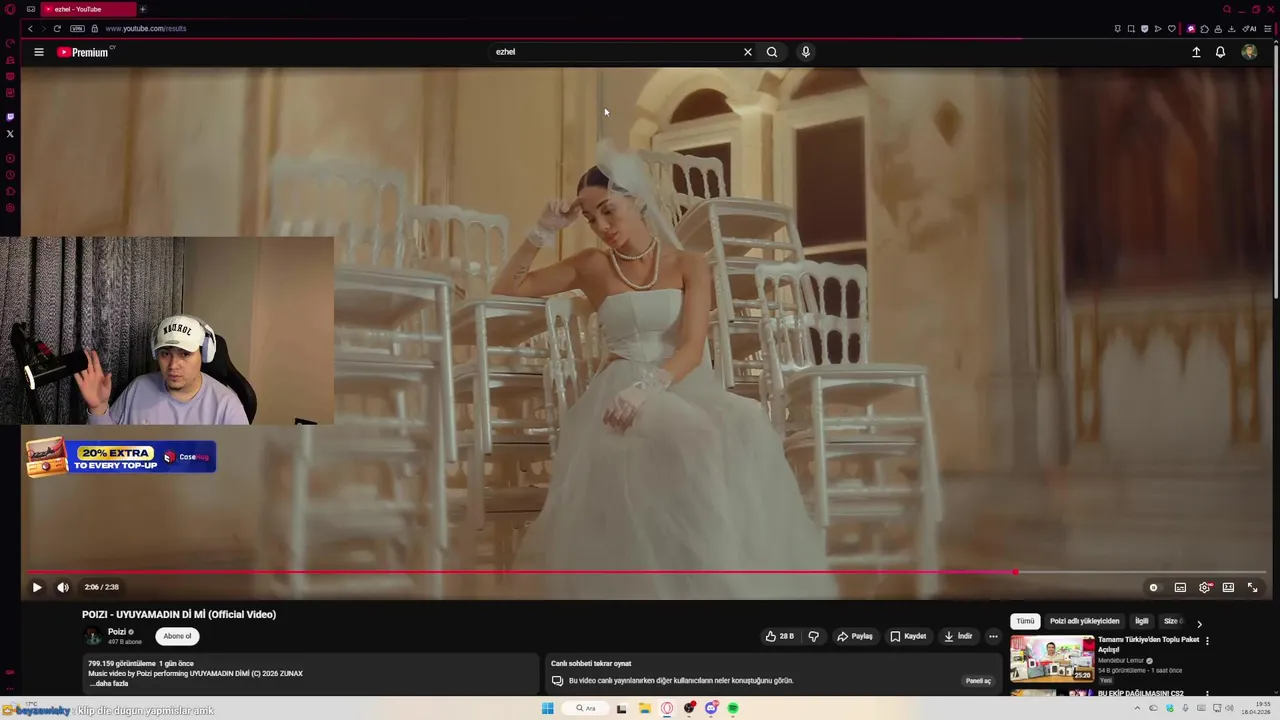Viewport: 1280px width, 720px height.
Task: Switch to the ezhel - YouTube tab
Action: [90, 9]
